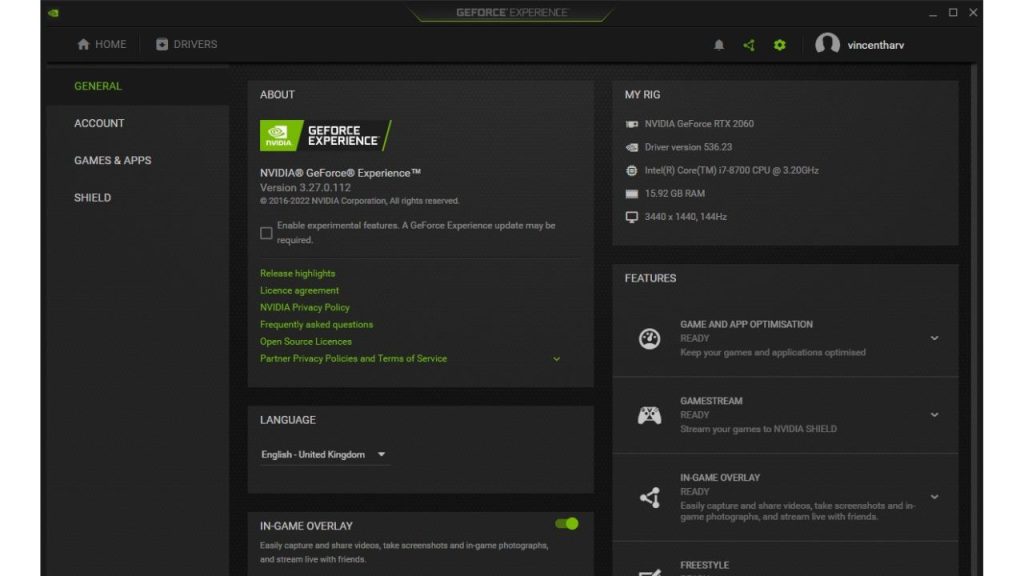Click the Drivers download icon
Viewport: 1024px width, 576px height.
click(161, 44)
